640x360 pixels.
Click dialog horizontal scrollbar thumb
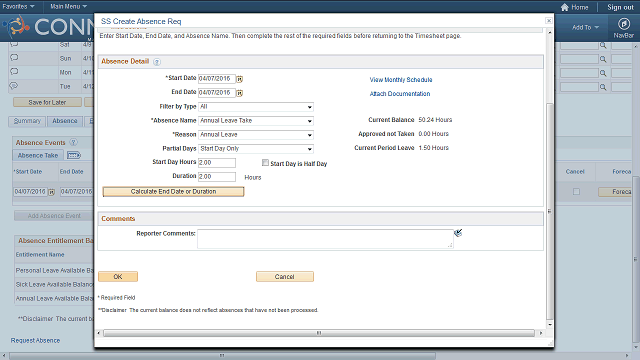click(319, 333)
